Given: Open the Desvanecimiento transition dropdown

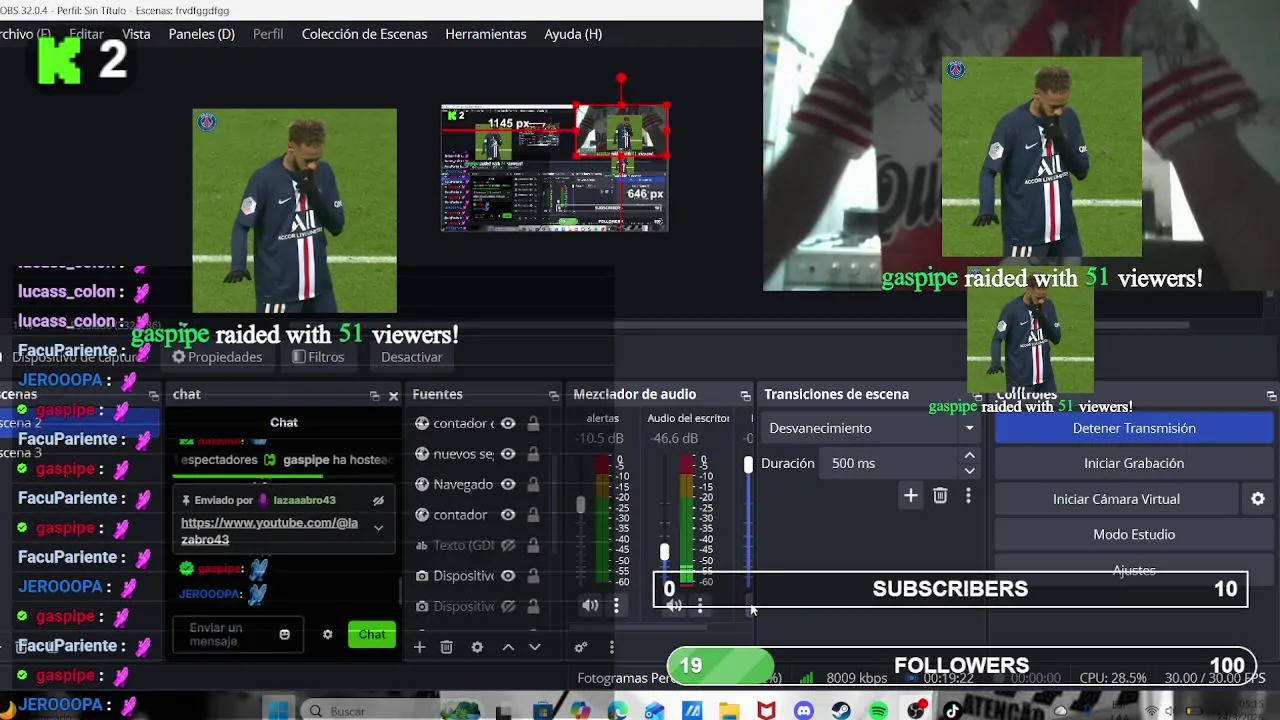Looking at the screenshot, I should [871, 428].
